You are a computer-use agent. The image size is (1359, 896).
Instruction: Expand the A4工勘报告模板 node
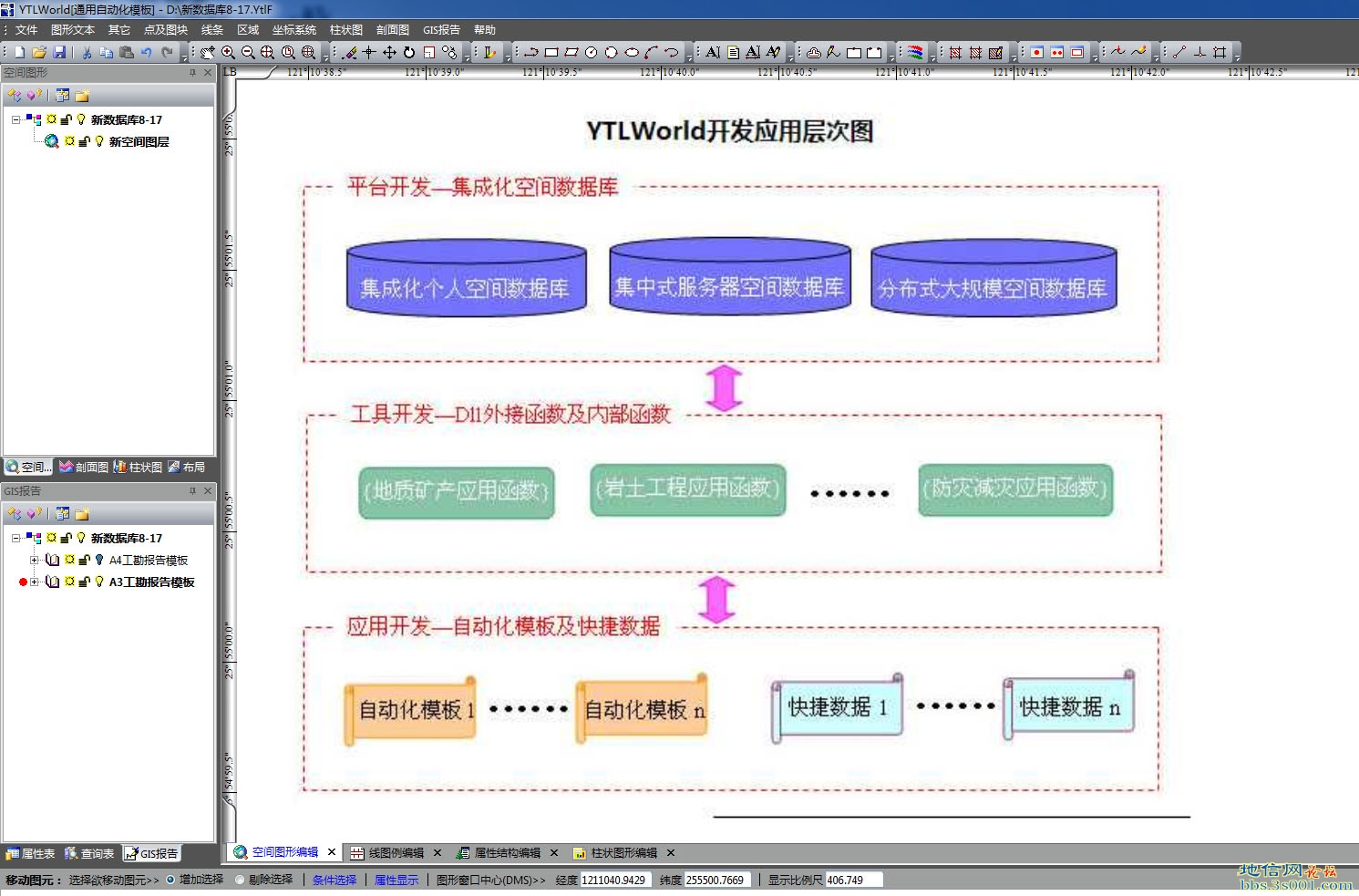tap(34, 560)
